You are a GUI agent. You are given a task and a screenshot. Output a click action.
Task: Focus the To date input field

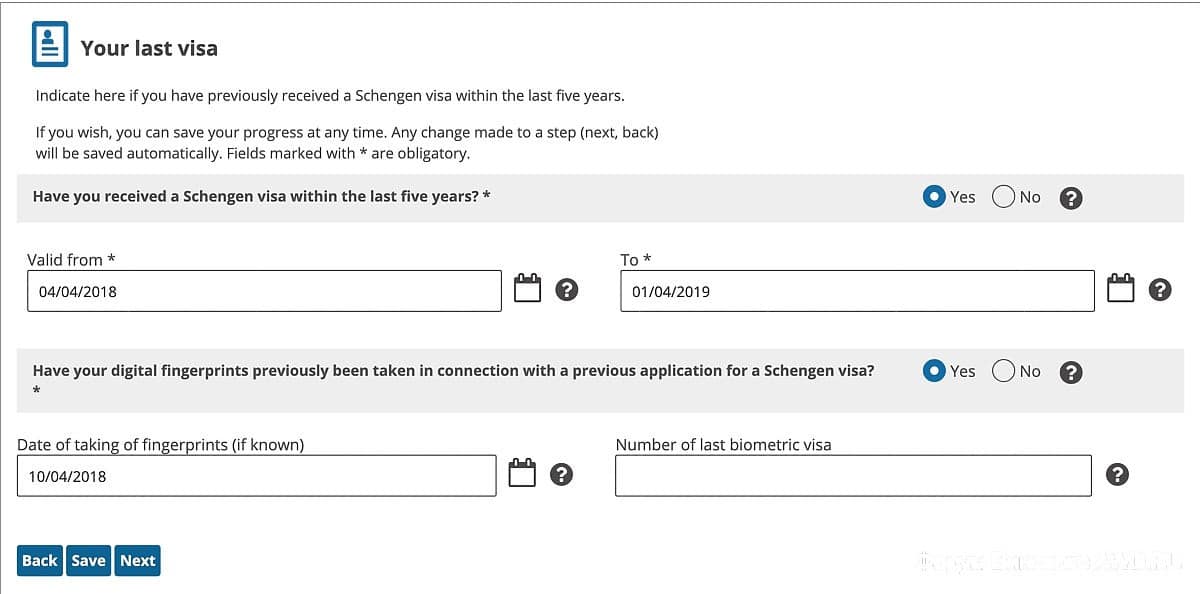pyautogui.click(x=857, y=291)
